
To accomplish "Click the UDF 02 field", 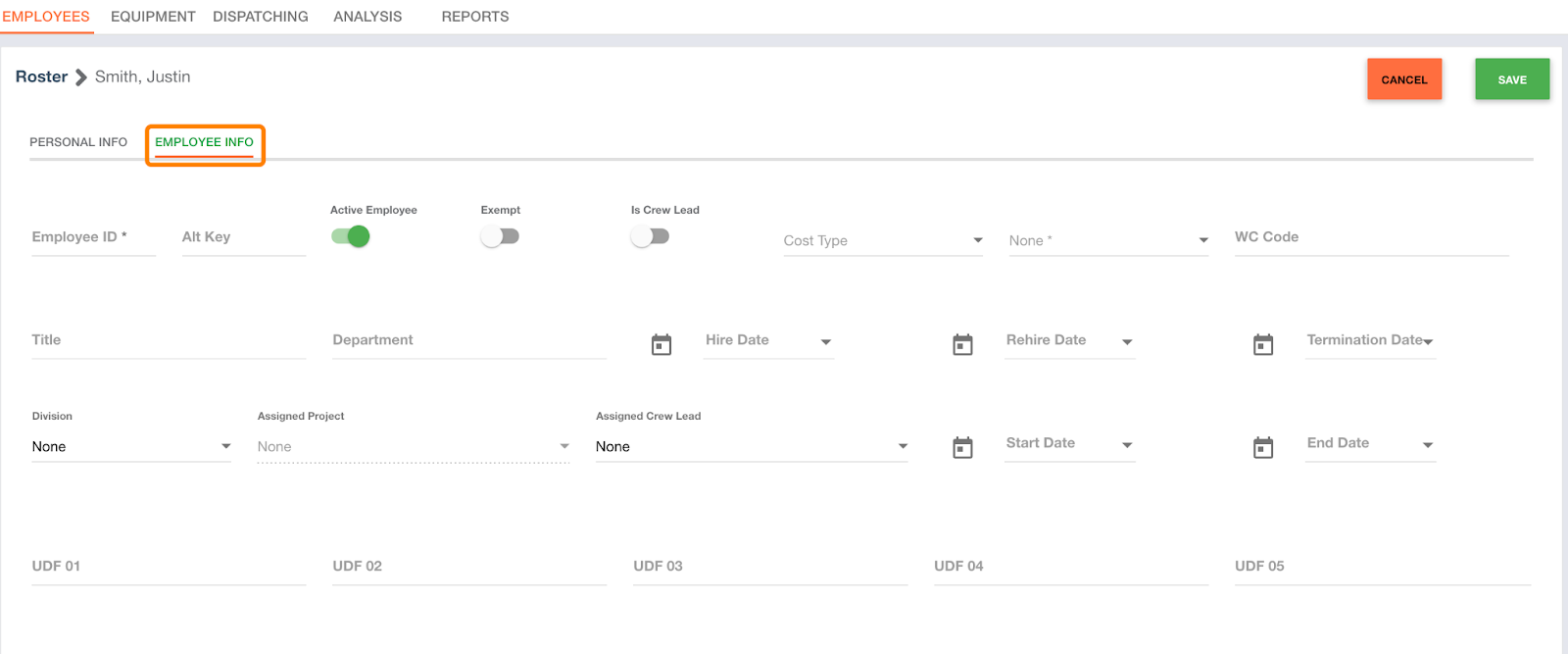I will click(x=469, y=567).
